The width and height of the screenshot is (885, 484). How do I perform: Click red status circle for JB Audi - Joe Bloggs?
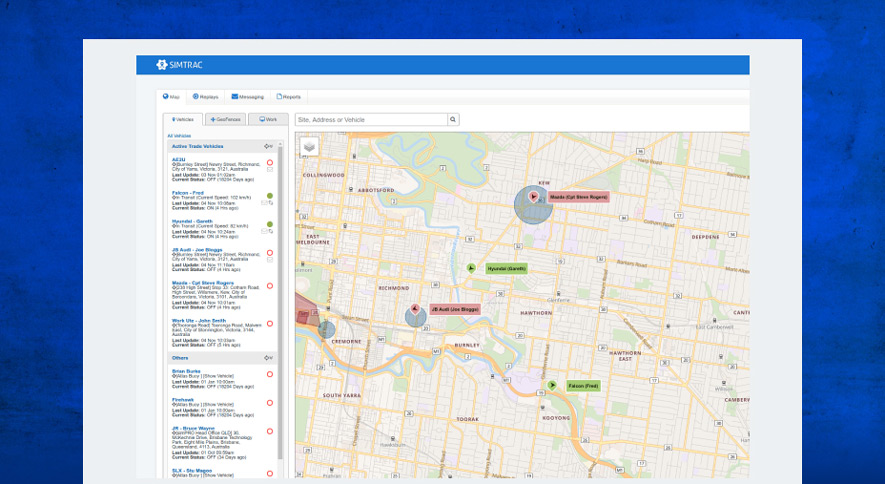[x=270, y=253]
